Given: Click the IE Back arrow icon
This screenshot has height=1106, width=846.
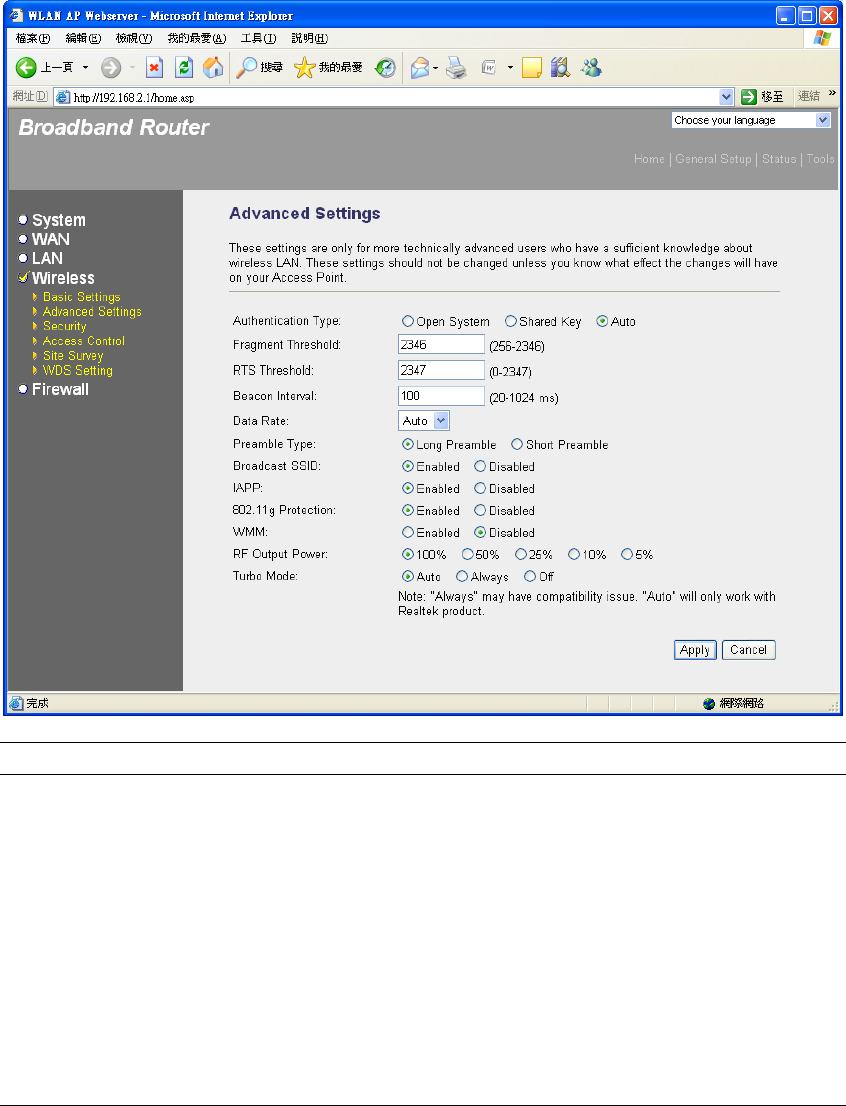Looking at the screenshot, I should 26,68.
